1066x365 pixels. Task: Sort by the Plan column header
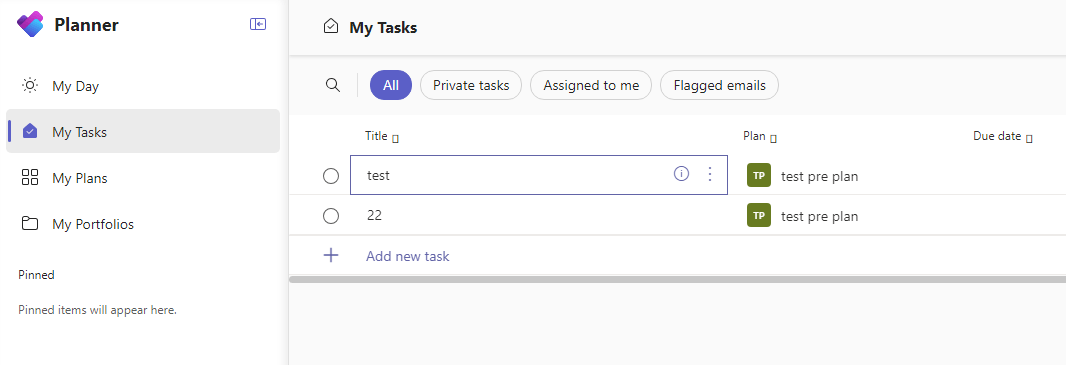coord(760,136)
